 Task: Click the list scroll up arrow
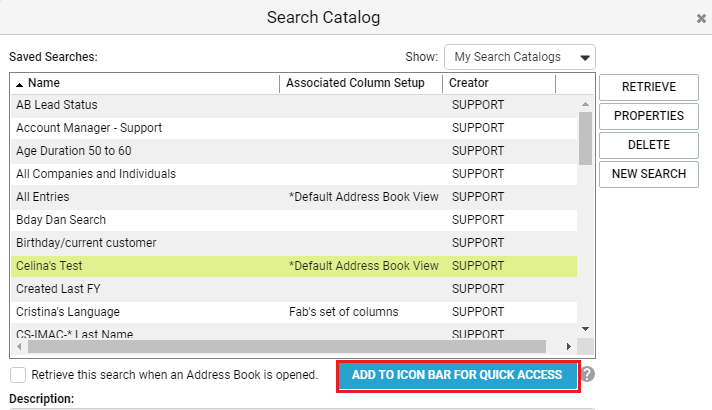click(x=585, y=104)
